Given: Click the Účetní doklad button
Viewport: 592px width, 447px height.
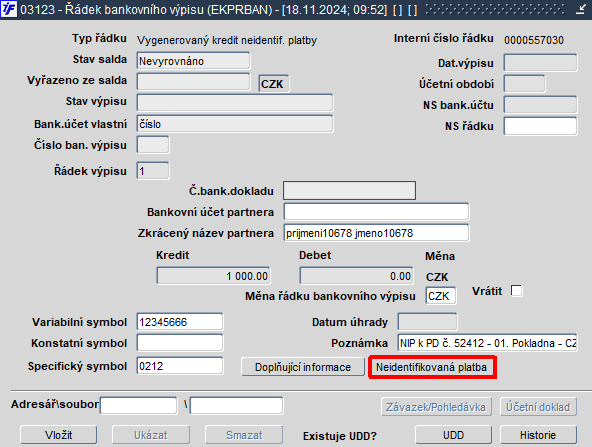Looking at the screenshot, I should coord(538,407).
